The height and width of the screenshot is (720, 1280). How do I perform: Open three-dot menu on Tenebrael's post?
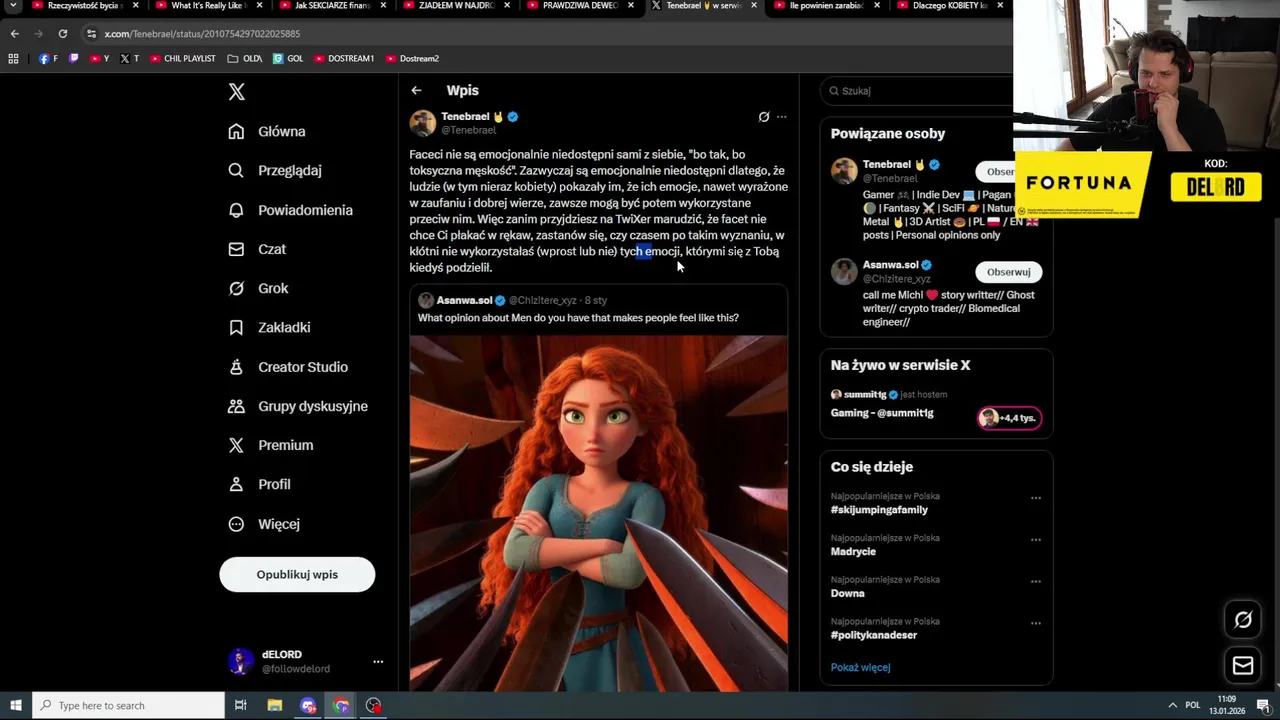pos(782,117)
